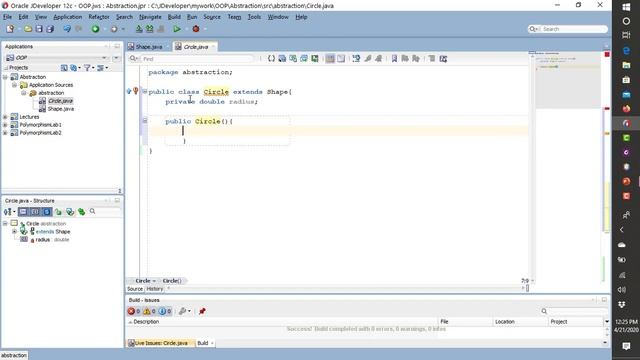Click the override marker in Circle class gutter
The height and width of the screenshot is (360, 640).
129,91
